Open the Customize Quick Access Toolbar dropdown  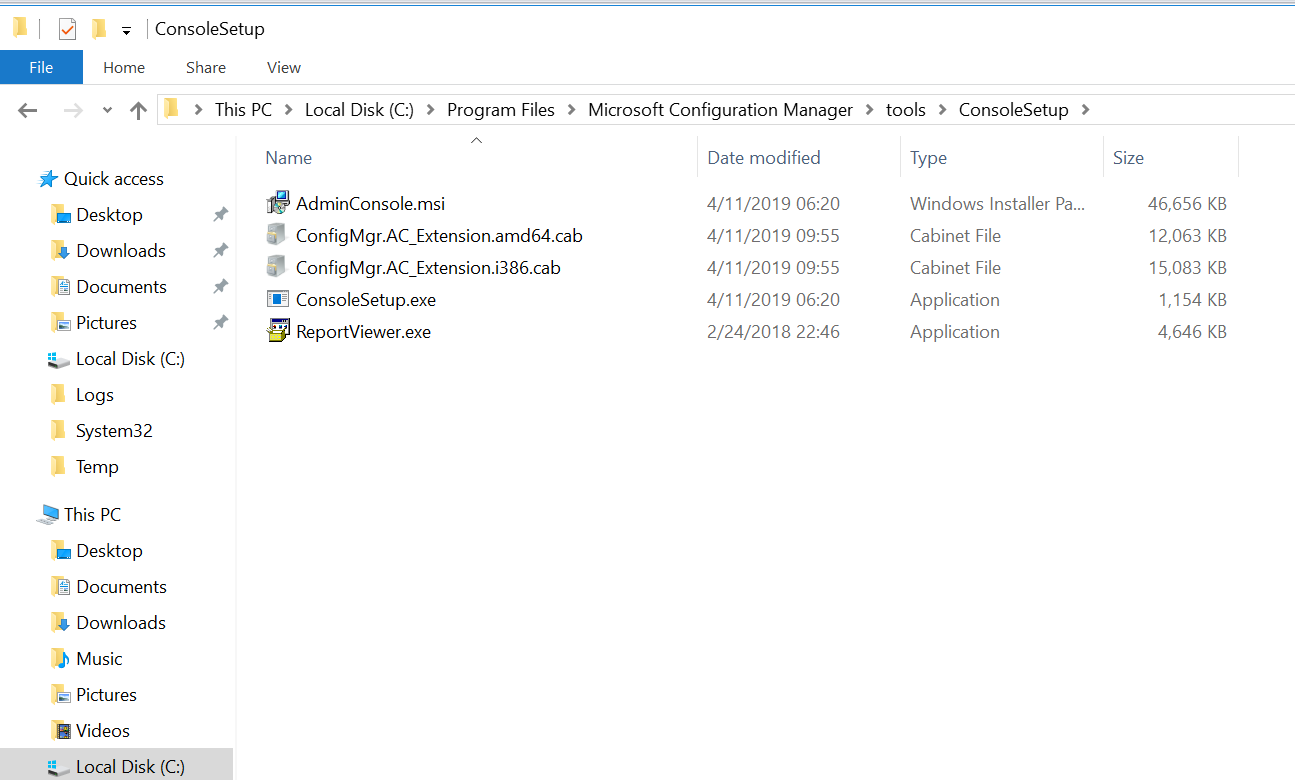click(x=126, y=30)
